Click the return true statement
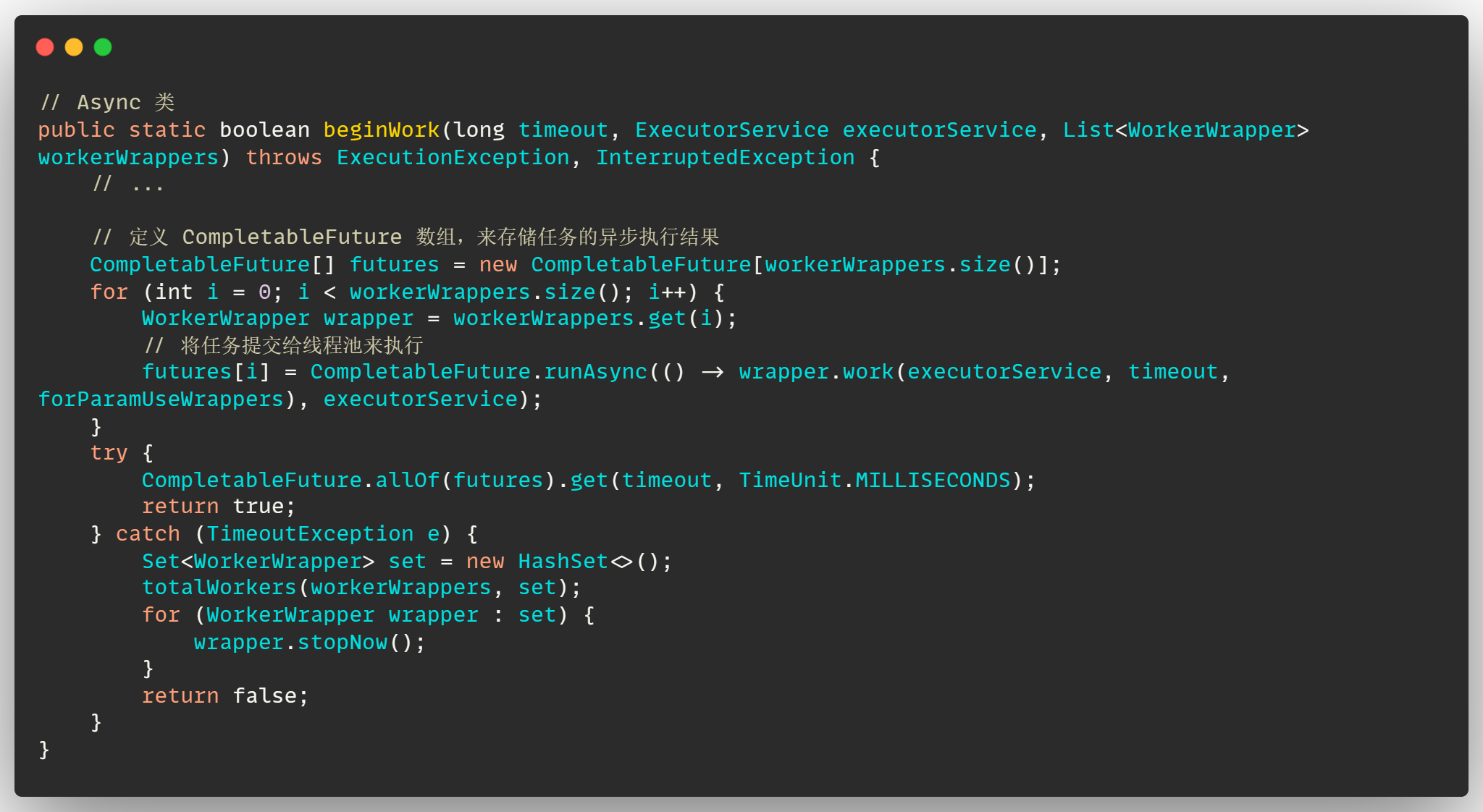 [218, 507]
